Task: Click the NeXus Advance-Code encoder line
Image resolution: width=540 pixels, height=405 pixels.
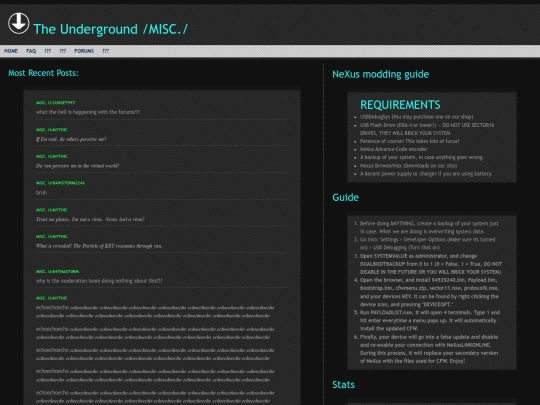Action: (x=394, y=149)
